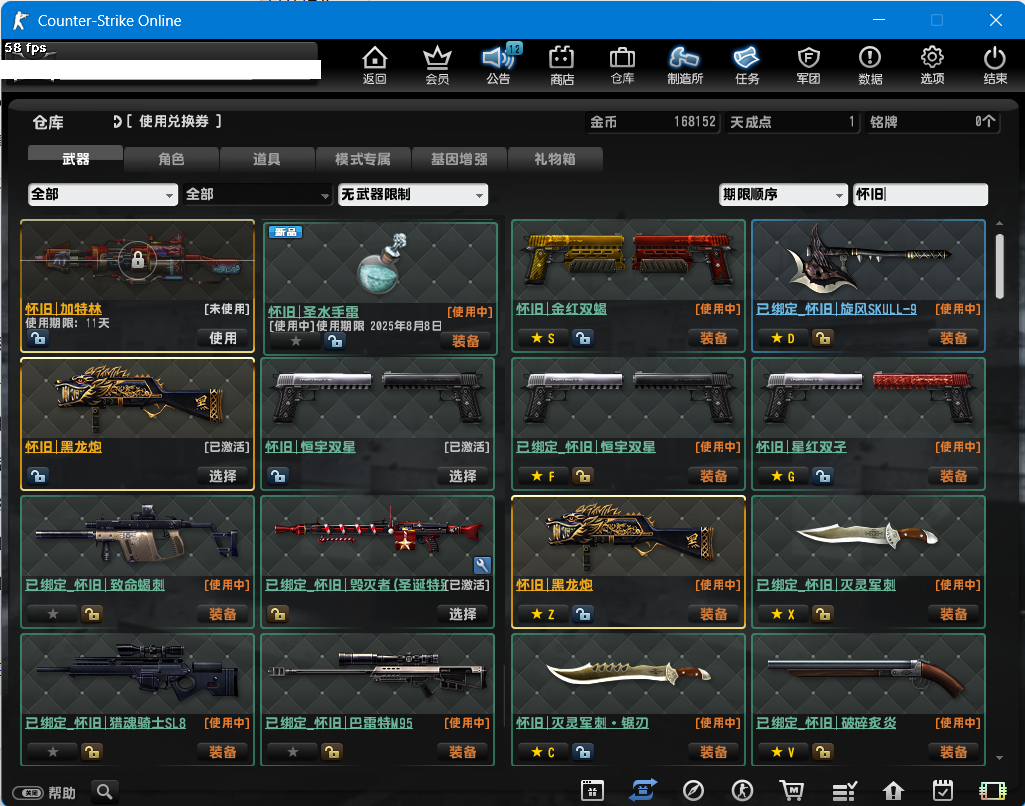
Task: Toggle the lock on 怀旧|加特林 card
Action: [38, 338]
